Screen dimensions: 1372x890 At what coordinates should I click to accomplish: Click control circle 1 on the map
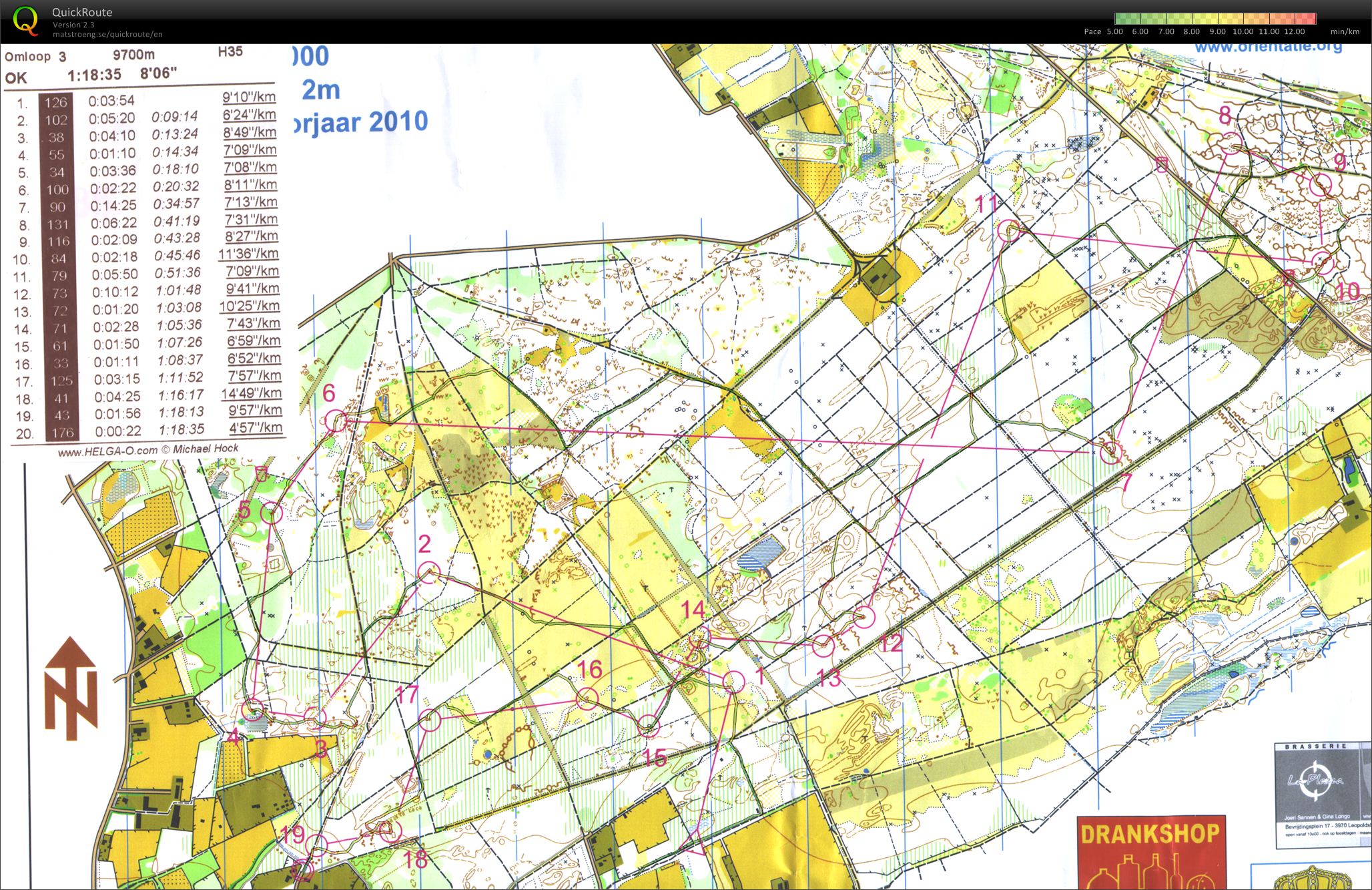pos(733,681)
